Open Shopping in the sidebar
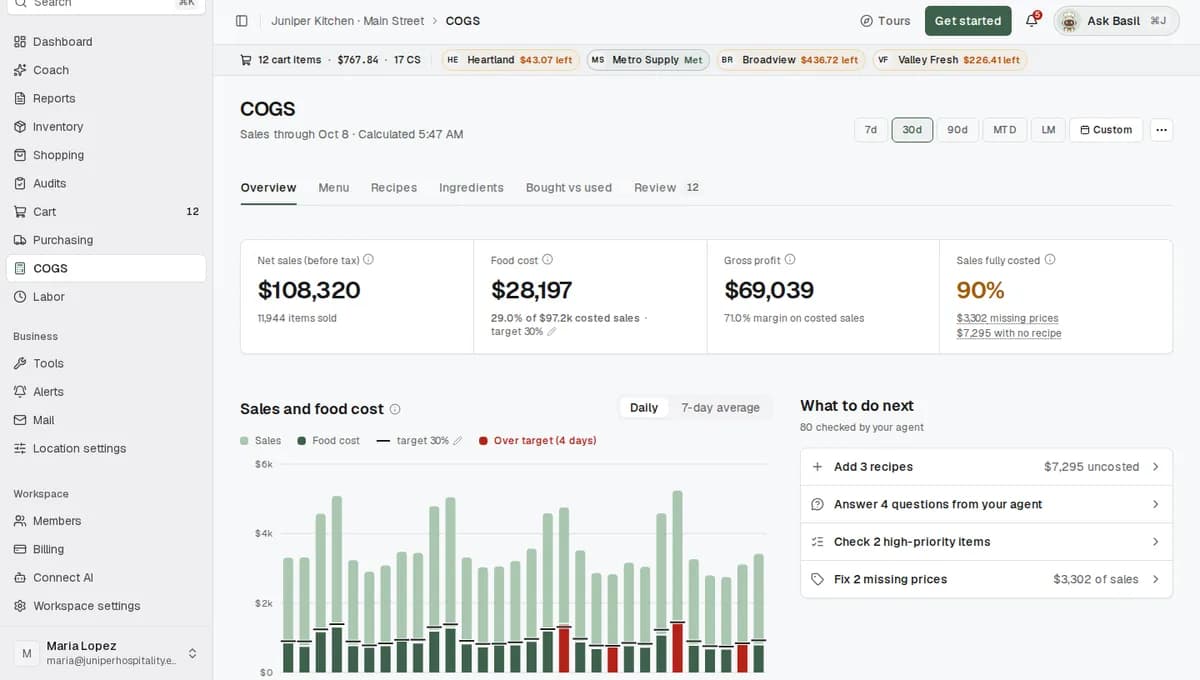1200x680 pixels. pos(106,155)
